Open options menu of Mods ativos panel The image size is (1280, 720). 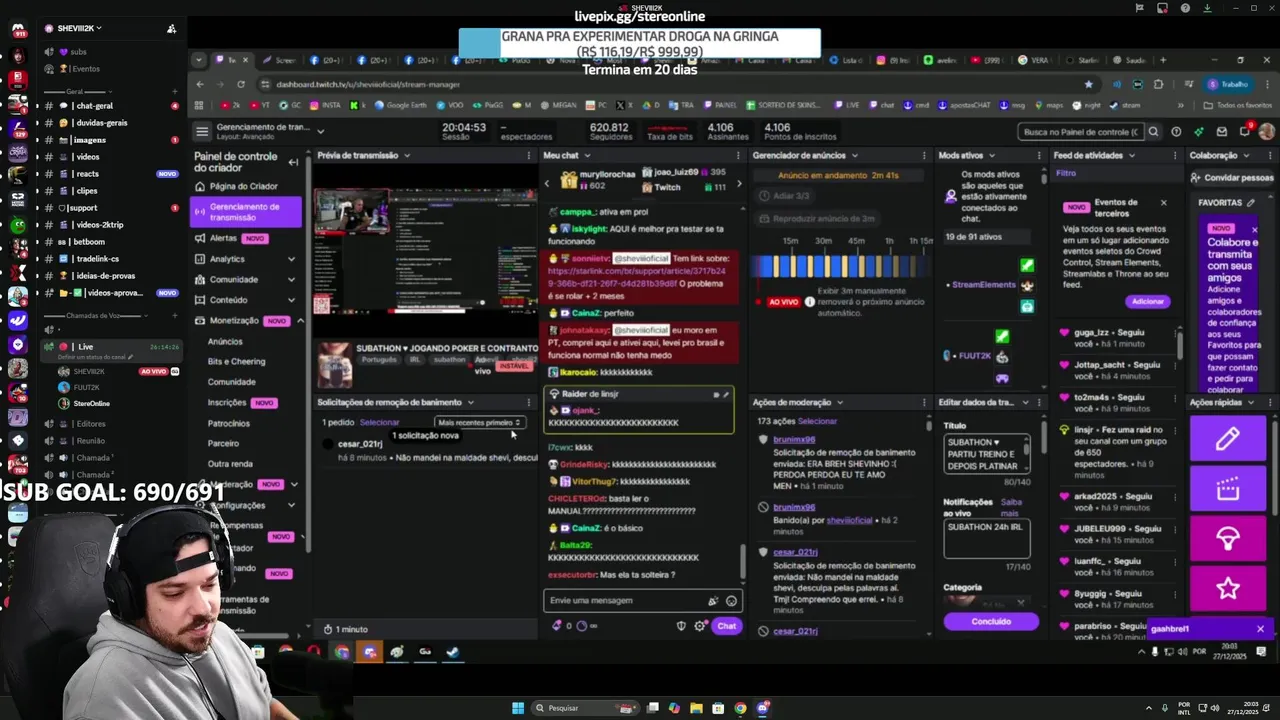1039,155
